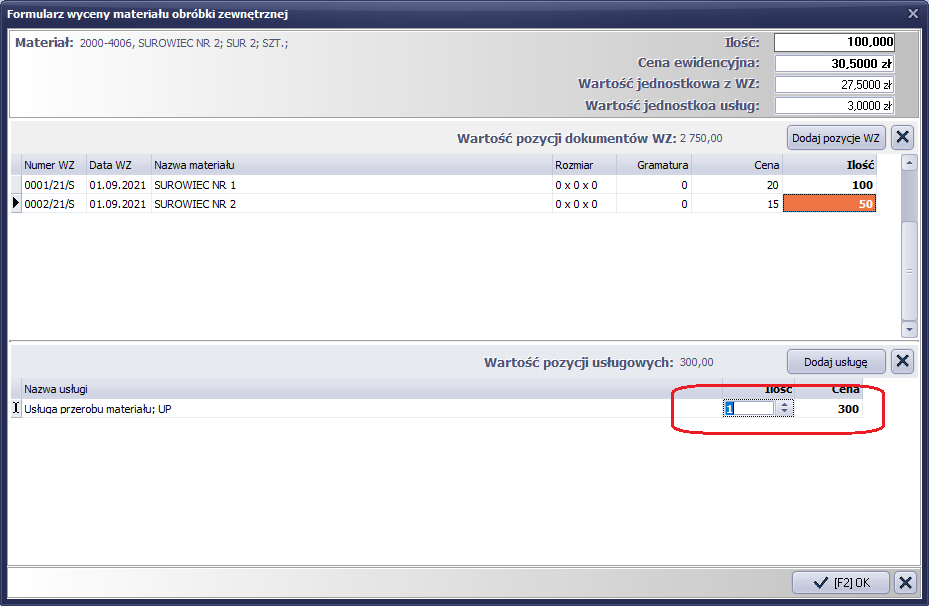Click the Nazwa materiału column header

(x=350, y=165)
